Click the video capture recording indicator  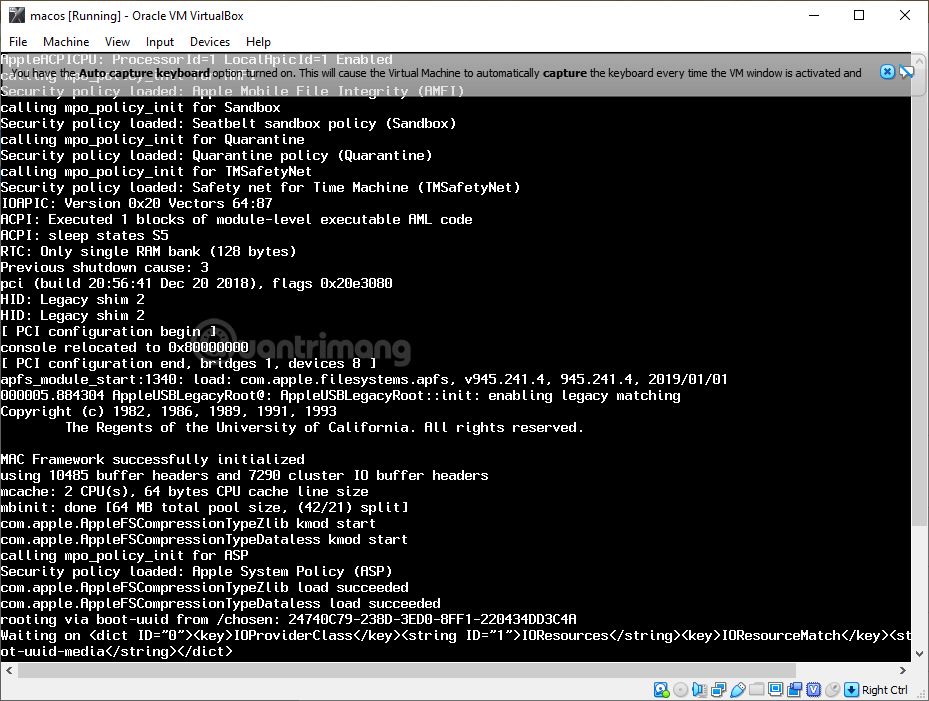794,690
